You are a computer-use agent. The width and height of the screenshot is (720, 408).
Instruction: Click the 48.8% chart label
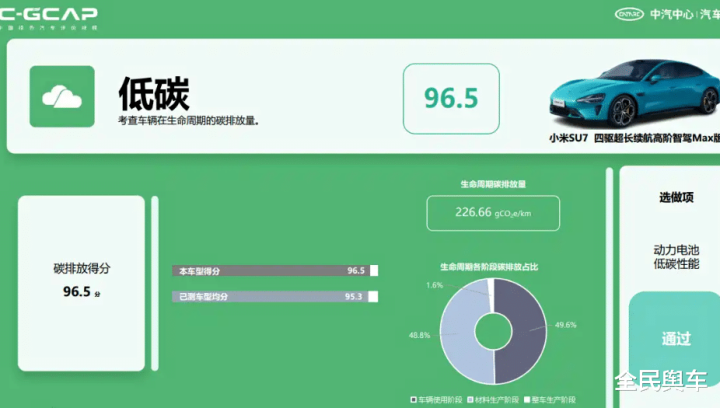coord(419,335)
